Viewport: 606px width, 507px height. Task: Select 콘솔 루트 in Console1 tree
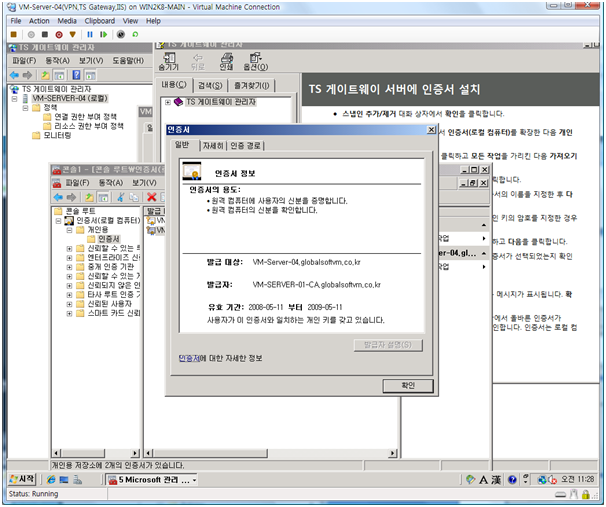[x=80, y=211]
